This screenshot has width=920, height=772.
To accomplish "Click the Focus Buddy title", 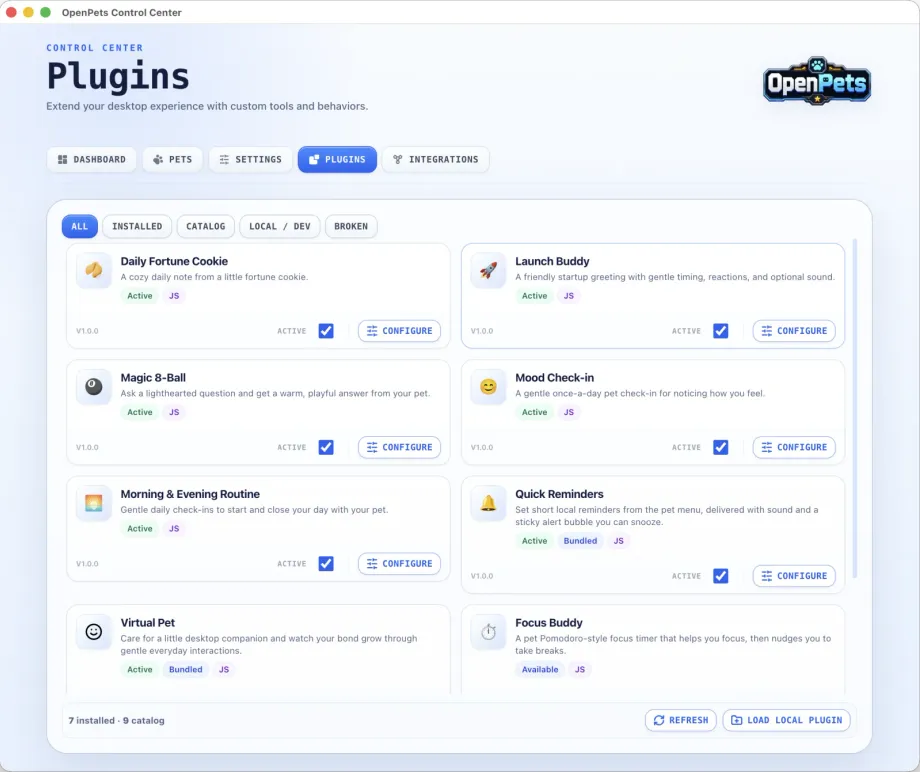I will click(549, 622).
